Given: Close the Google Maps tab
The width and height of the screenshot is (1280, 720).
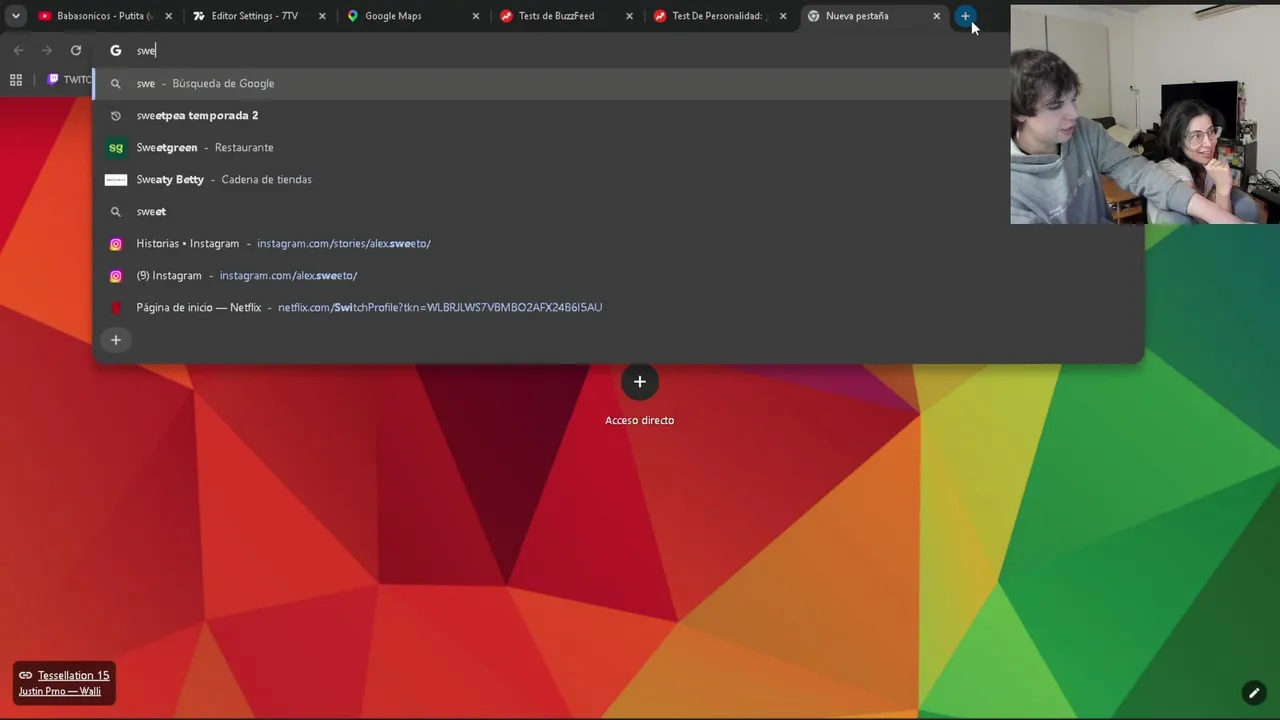Looking at the screenshot, I should point(476,16).
